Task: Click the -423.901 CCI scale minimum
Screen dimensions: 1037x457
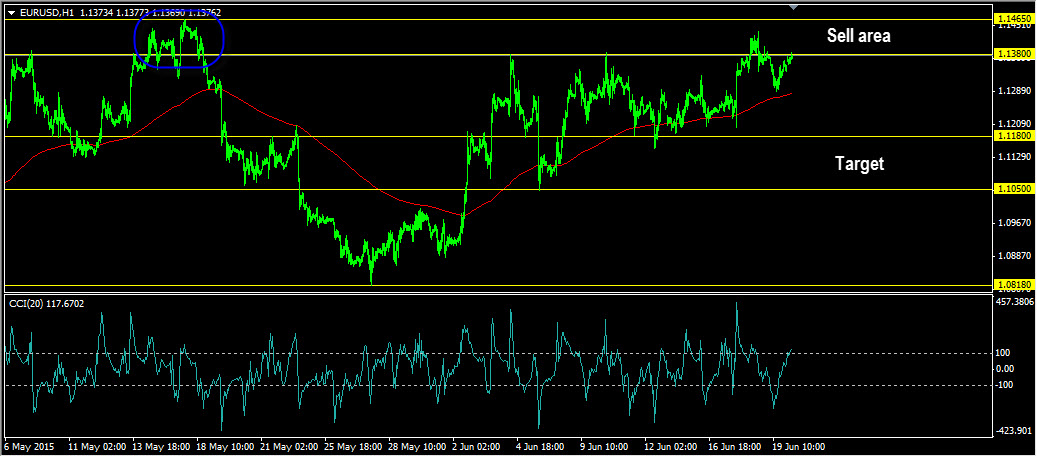Action: point(1015,431)
